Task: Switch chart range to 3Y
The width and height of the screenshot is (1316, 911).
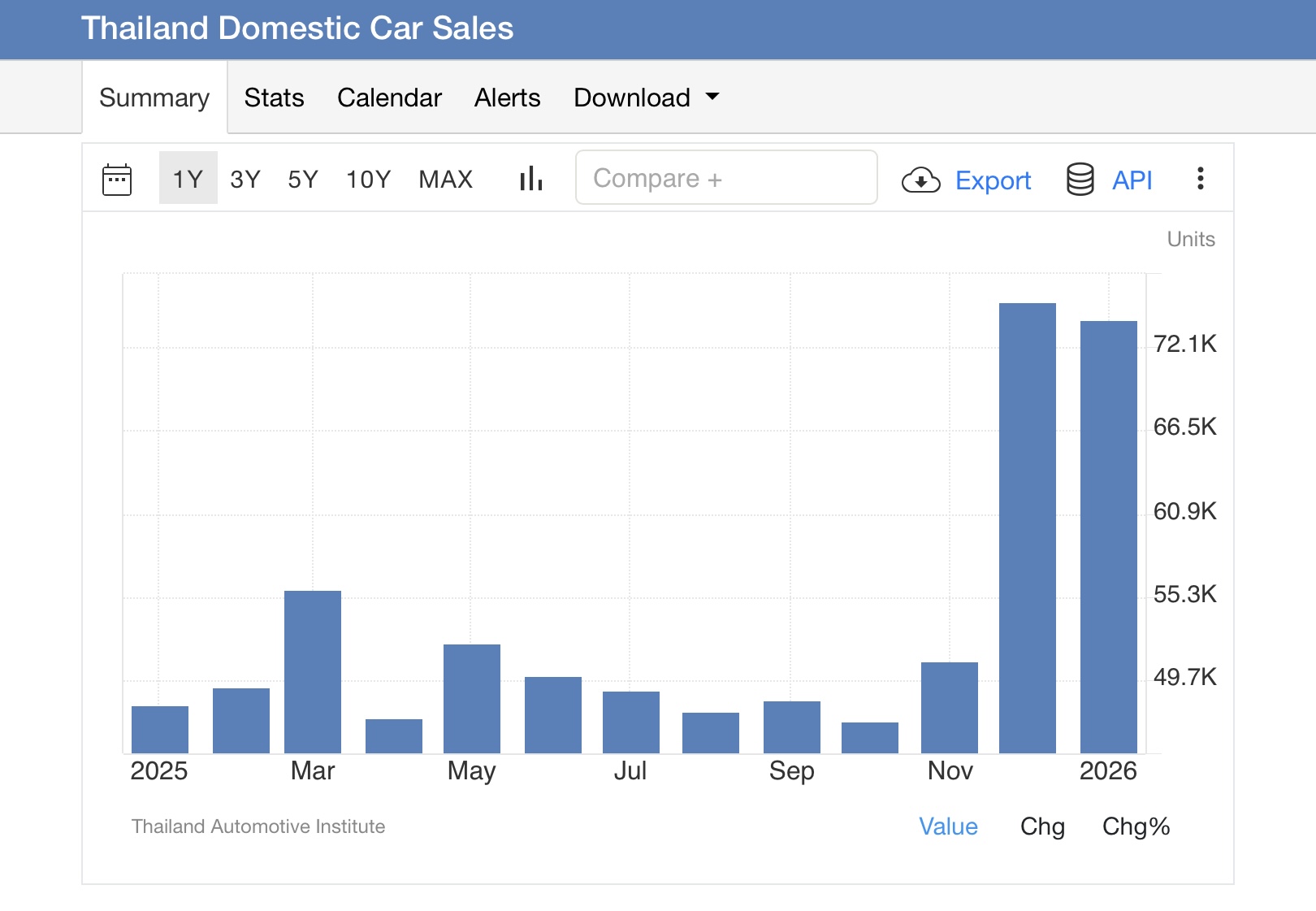Action: tap(245, 179)
